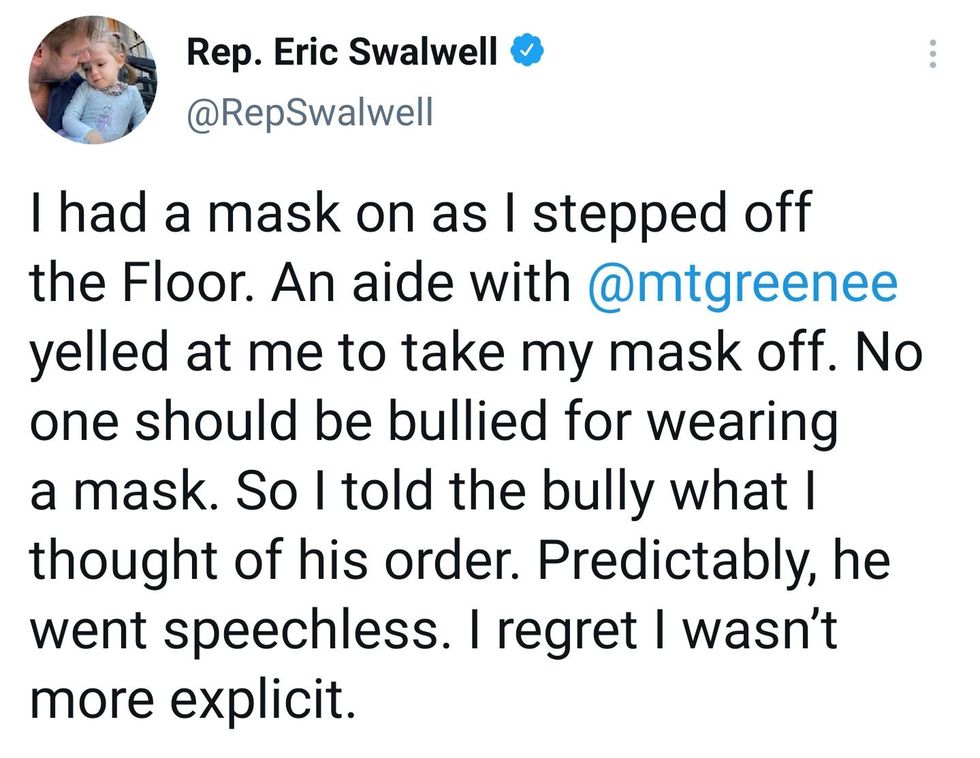Click the display name Rep. Eric Swalwell

click(343, 52)
